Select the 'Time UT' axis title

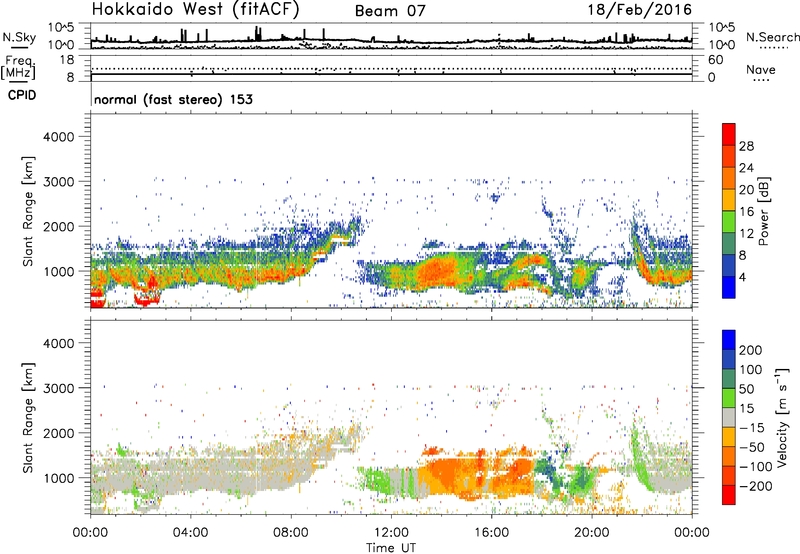point(391,548)
